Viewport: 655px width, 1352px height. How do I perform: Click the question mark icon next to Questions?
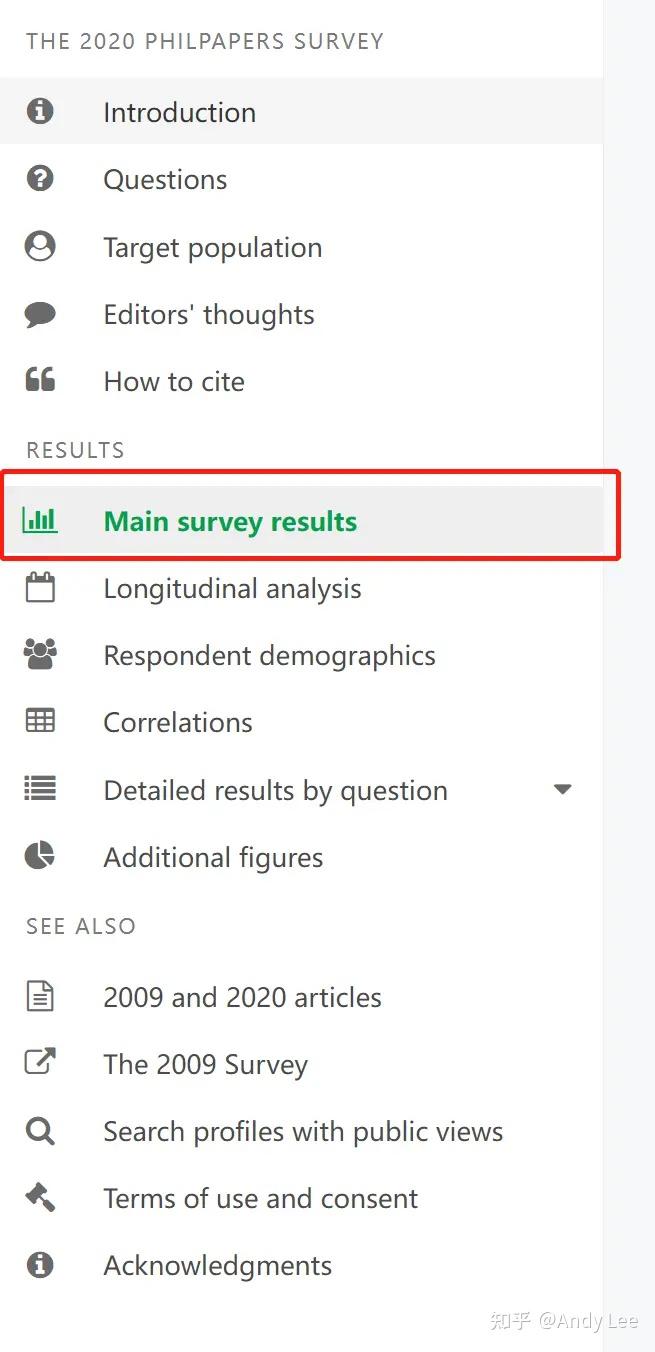(40, 178)
